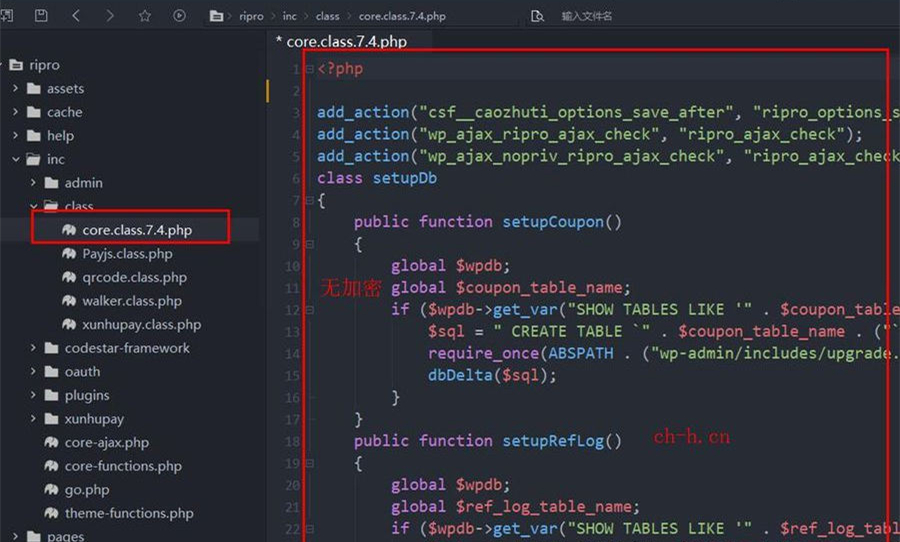The image size is (900, 542).
Task: Click 'inc' in the breadcrumb path
Action: pyautogui.click(x=290, y=16)
